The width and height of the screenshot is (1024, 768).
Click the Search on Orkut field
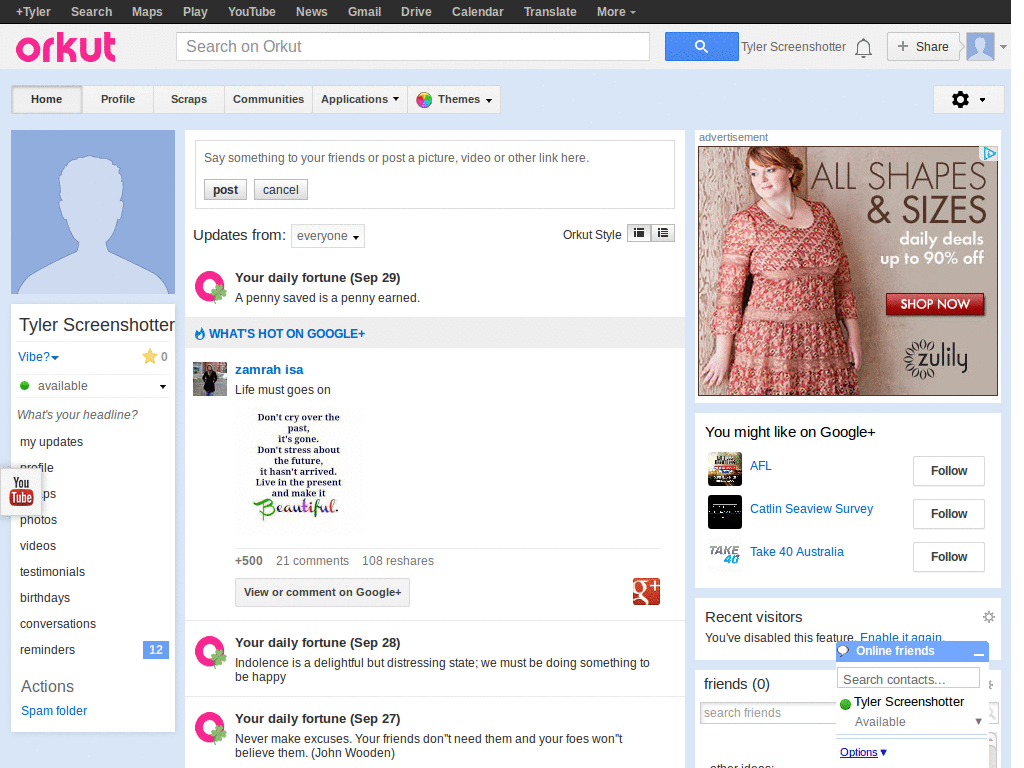(413, 46)
